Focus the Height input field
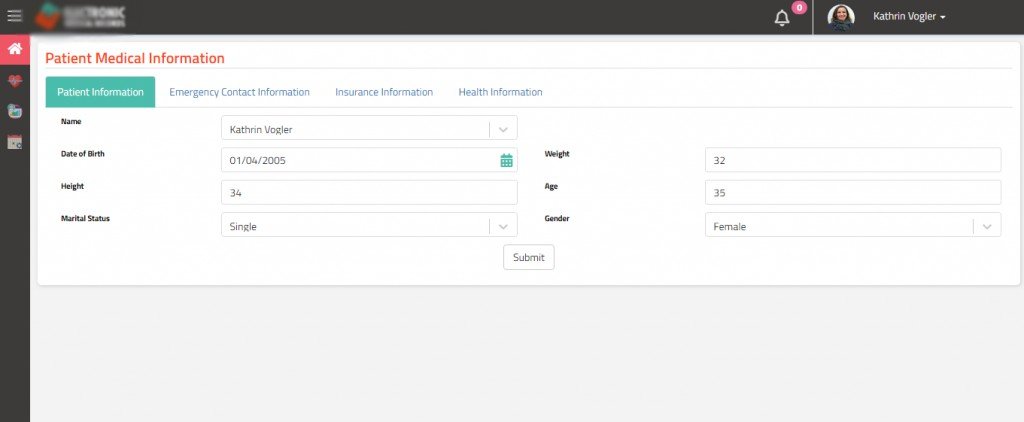This screenshot has height=422, width=1024. [368, 193]
